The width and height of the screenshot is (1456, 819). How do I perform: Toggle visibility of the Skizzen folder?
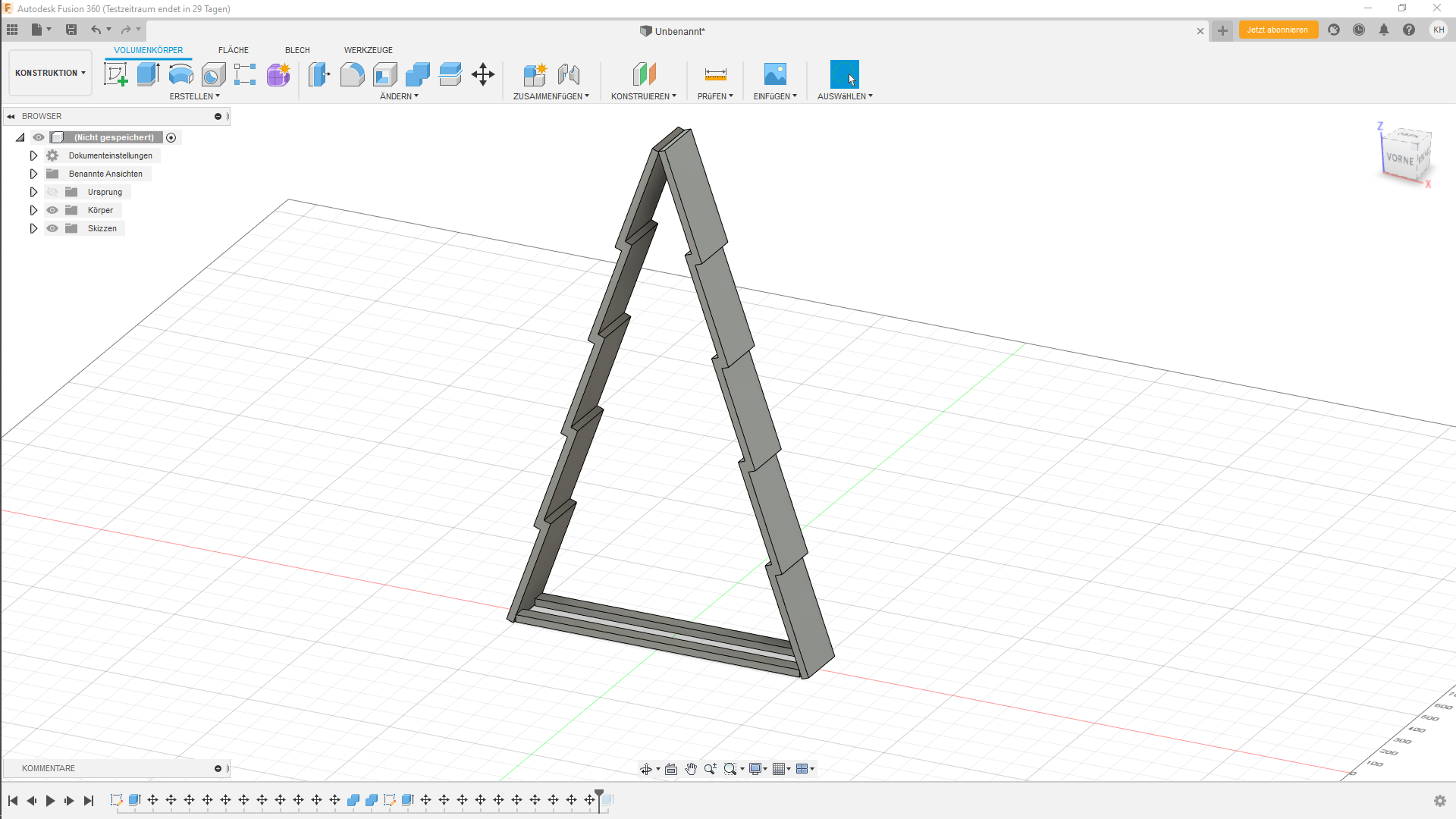click(52, 228)
